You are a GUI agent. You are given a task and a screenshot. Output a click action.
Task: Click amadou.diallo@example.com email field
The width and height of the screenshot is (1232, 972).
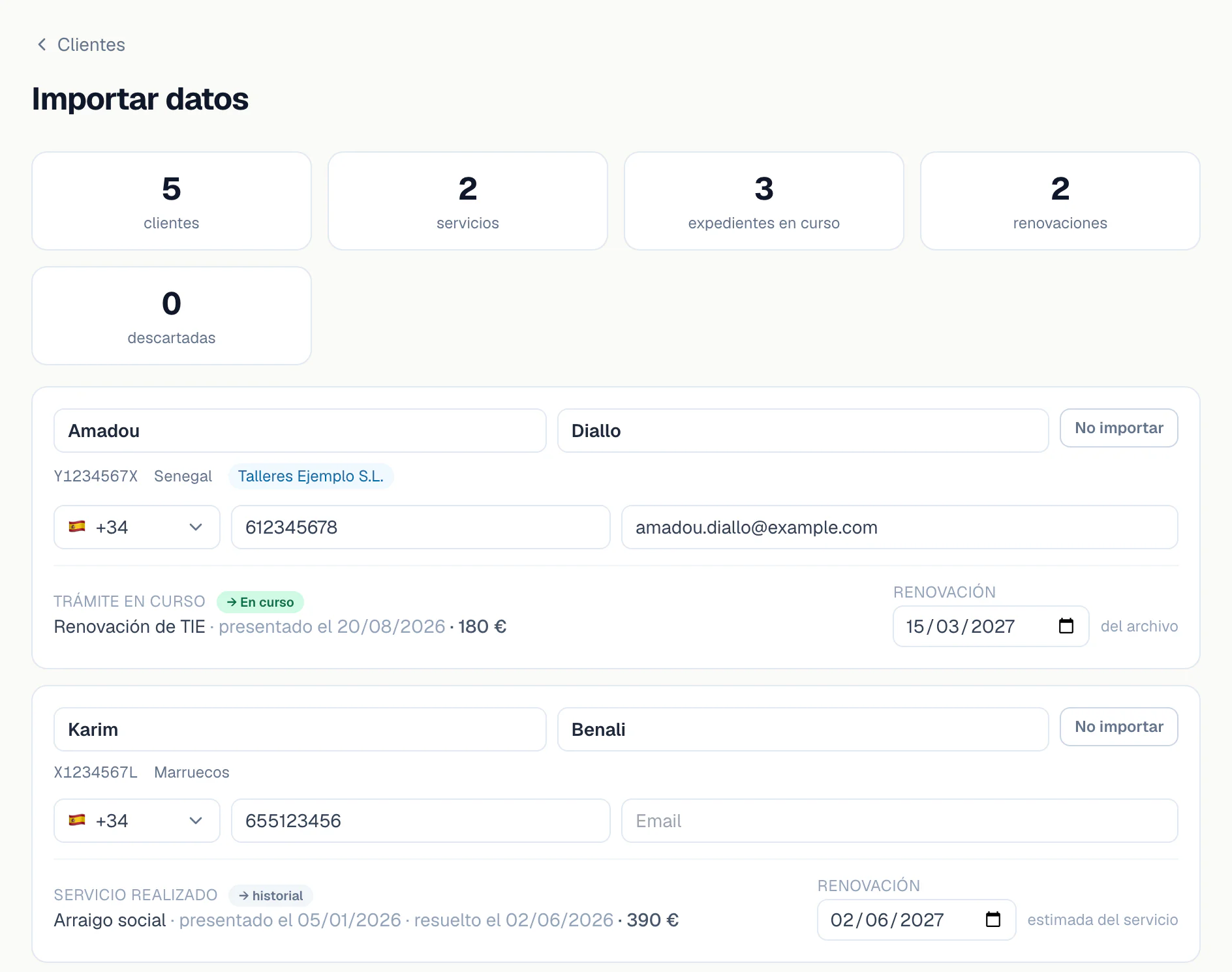tap(900, 527)
